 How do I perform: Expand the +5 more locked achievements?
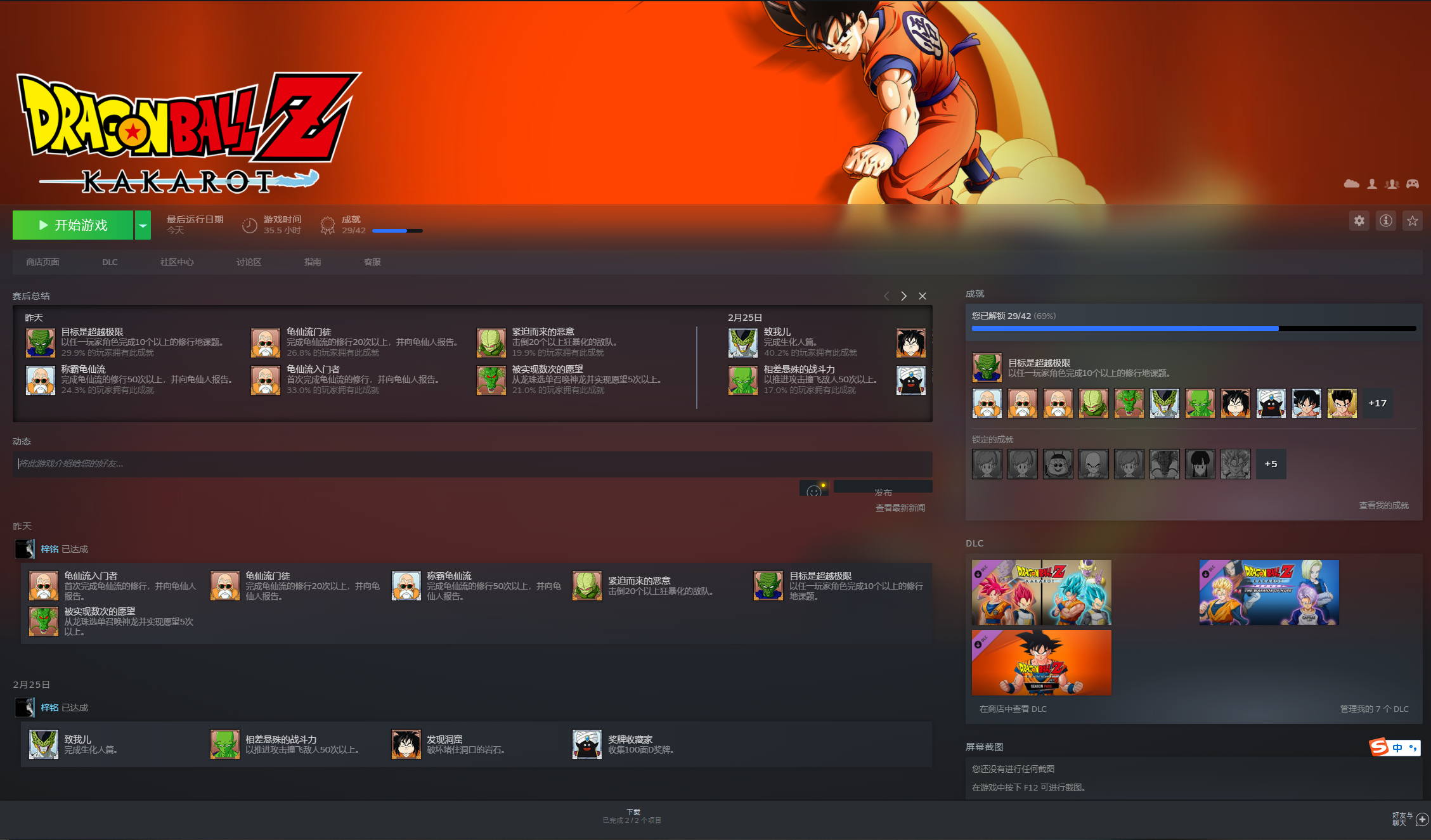click(x=1271, y=464)
